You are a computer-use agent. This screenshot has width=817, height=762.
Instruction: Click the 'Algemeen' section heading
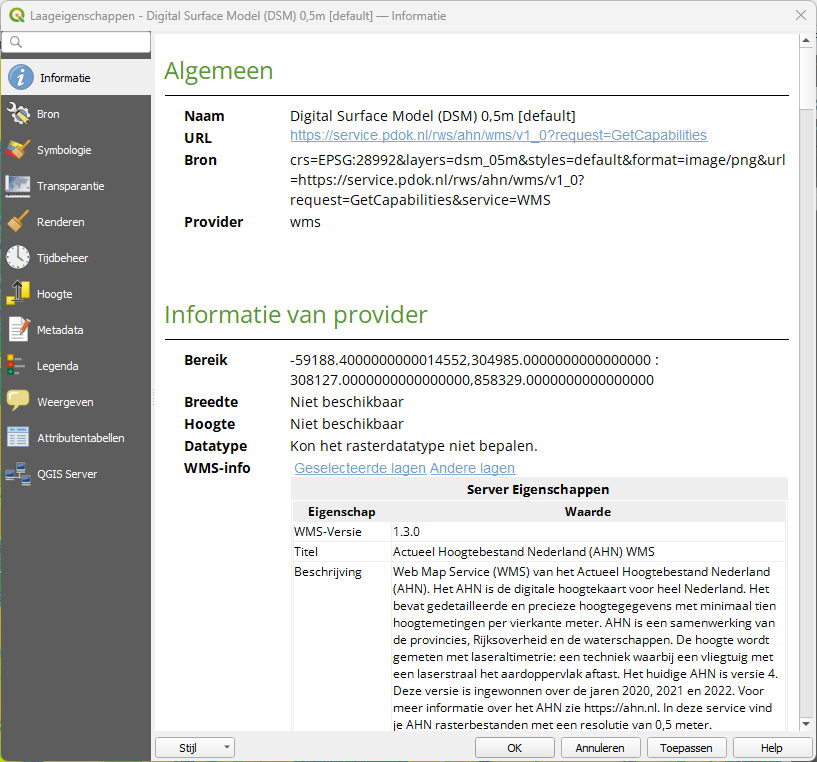(218, 71)
